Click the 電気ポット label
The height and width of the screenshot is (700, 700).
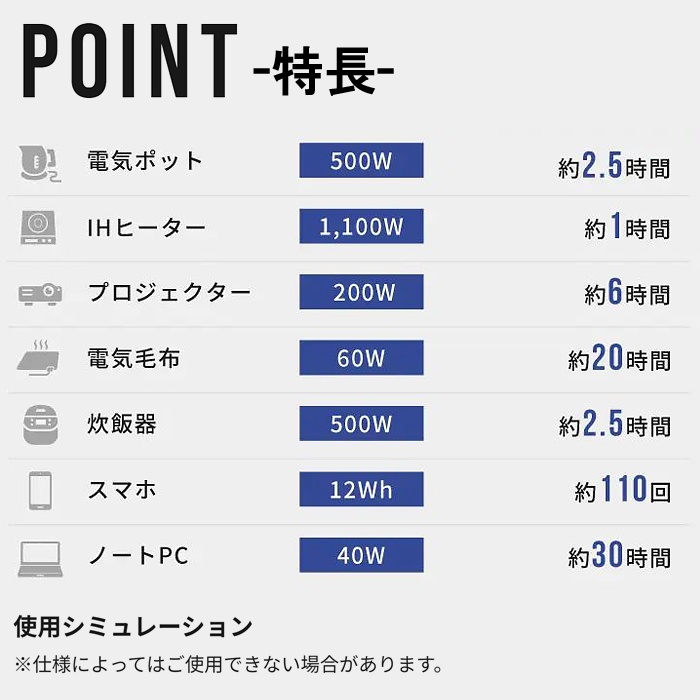[x=145, y=161]
